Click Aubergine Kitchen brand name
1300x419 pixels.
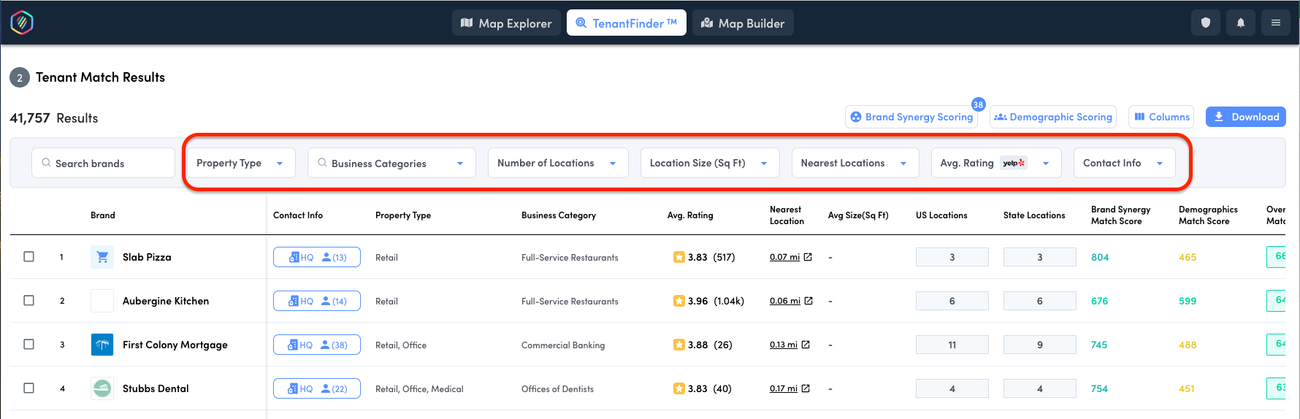pos(166,301)
